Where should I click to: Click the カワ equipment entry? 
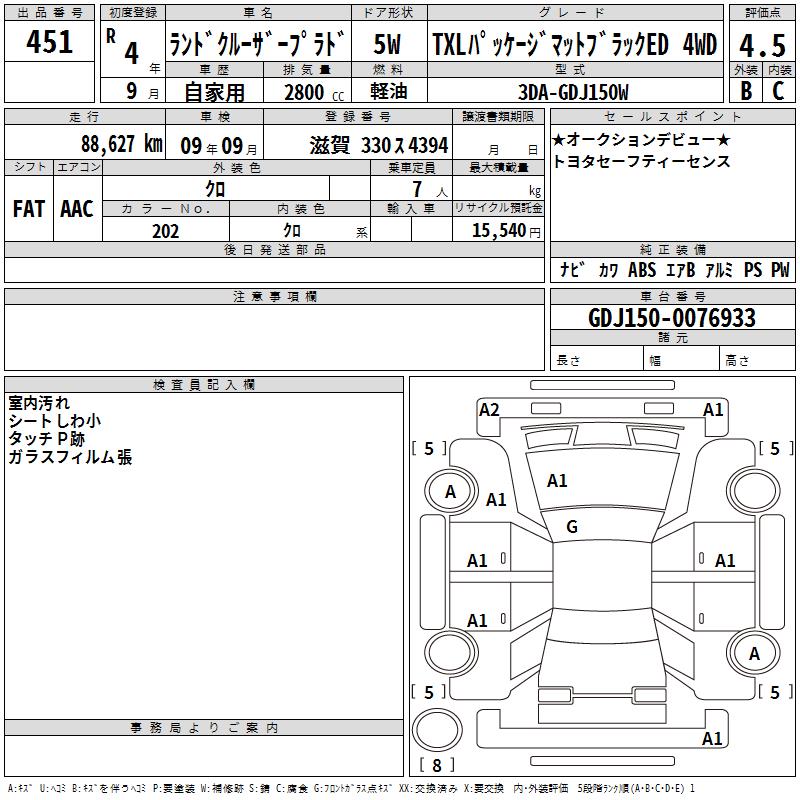[608, 270]
